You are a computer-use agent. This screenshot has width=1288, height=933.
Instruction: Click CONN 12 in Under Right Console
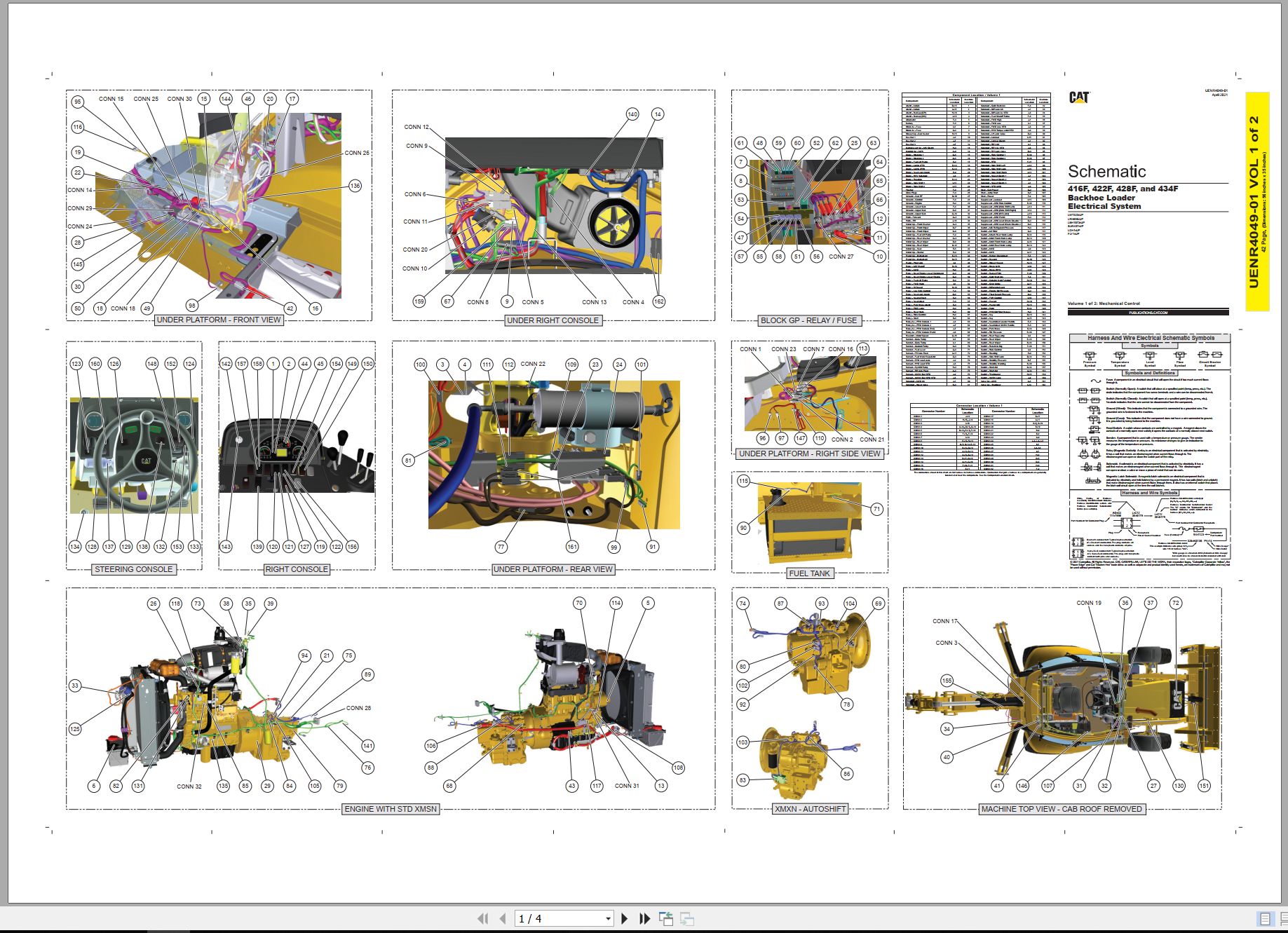(416, 127)
